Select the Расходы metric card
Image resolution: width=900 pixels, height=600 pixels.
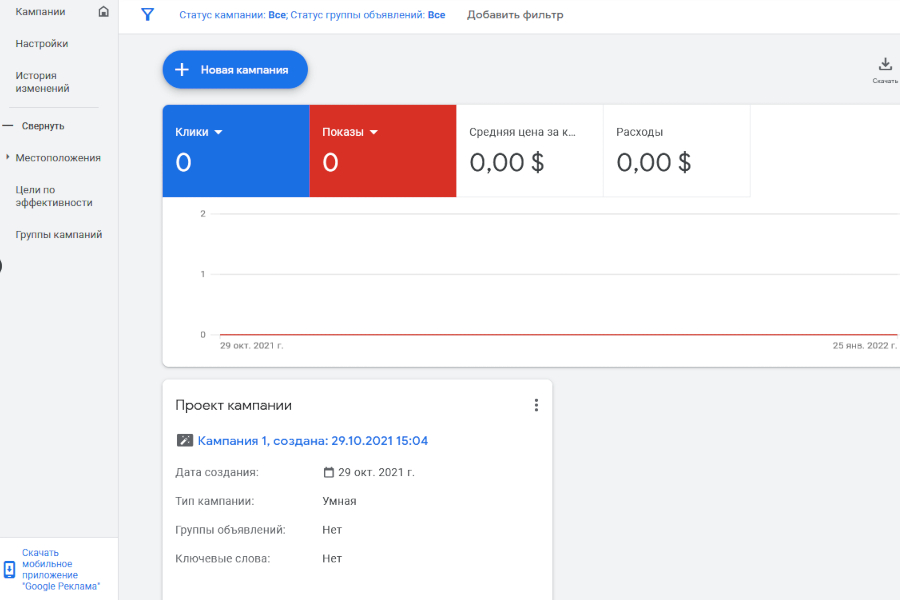[676, 150]
